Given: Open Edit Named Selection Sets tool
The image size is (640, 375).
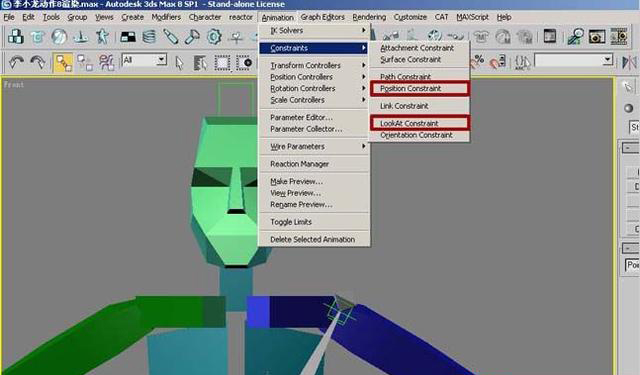Looking at the screenshot, I should click(522, 62).
